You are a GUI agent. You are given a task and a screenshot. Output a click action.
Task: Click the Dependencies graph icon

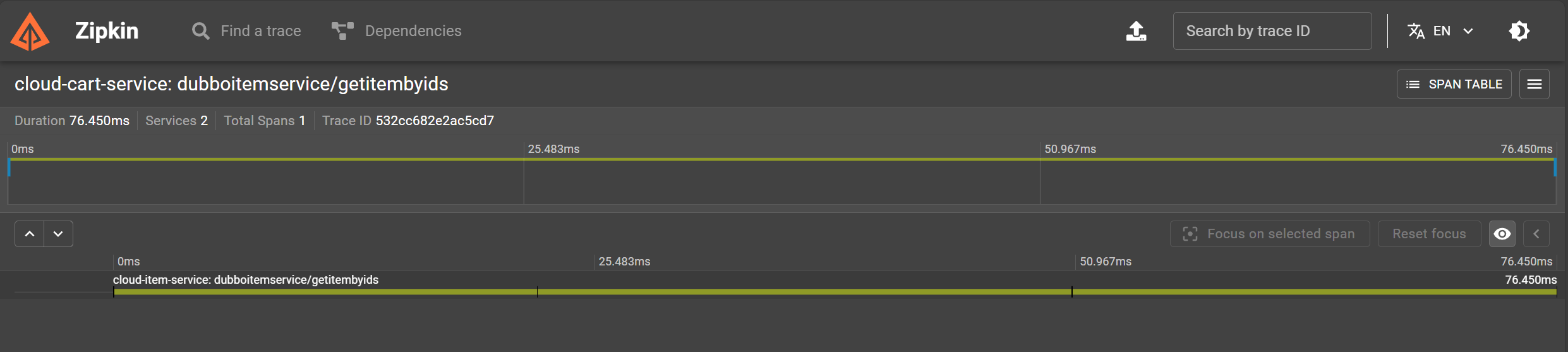tap(342, 31)
